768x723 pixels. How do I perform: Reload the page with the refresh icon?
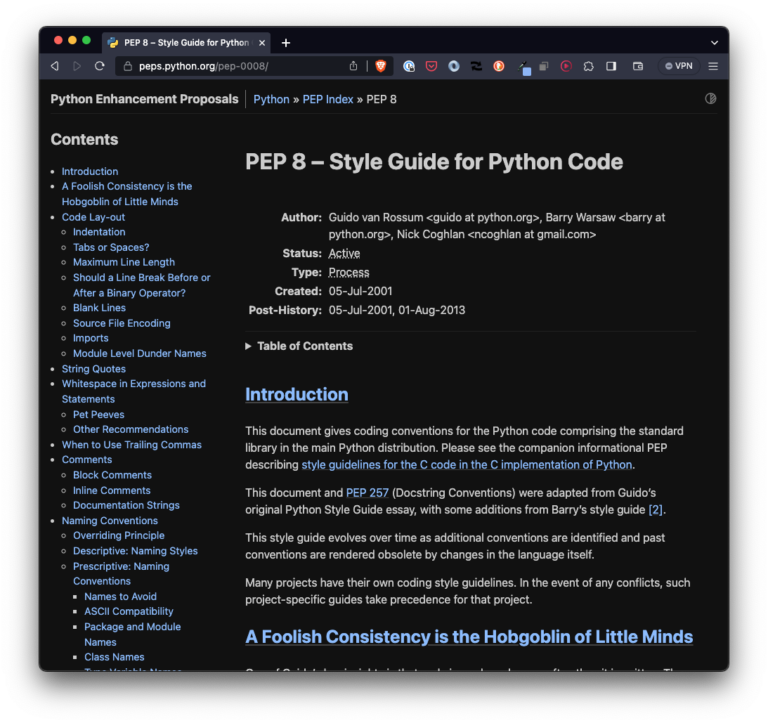[x=99, y=66]
